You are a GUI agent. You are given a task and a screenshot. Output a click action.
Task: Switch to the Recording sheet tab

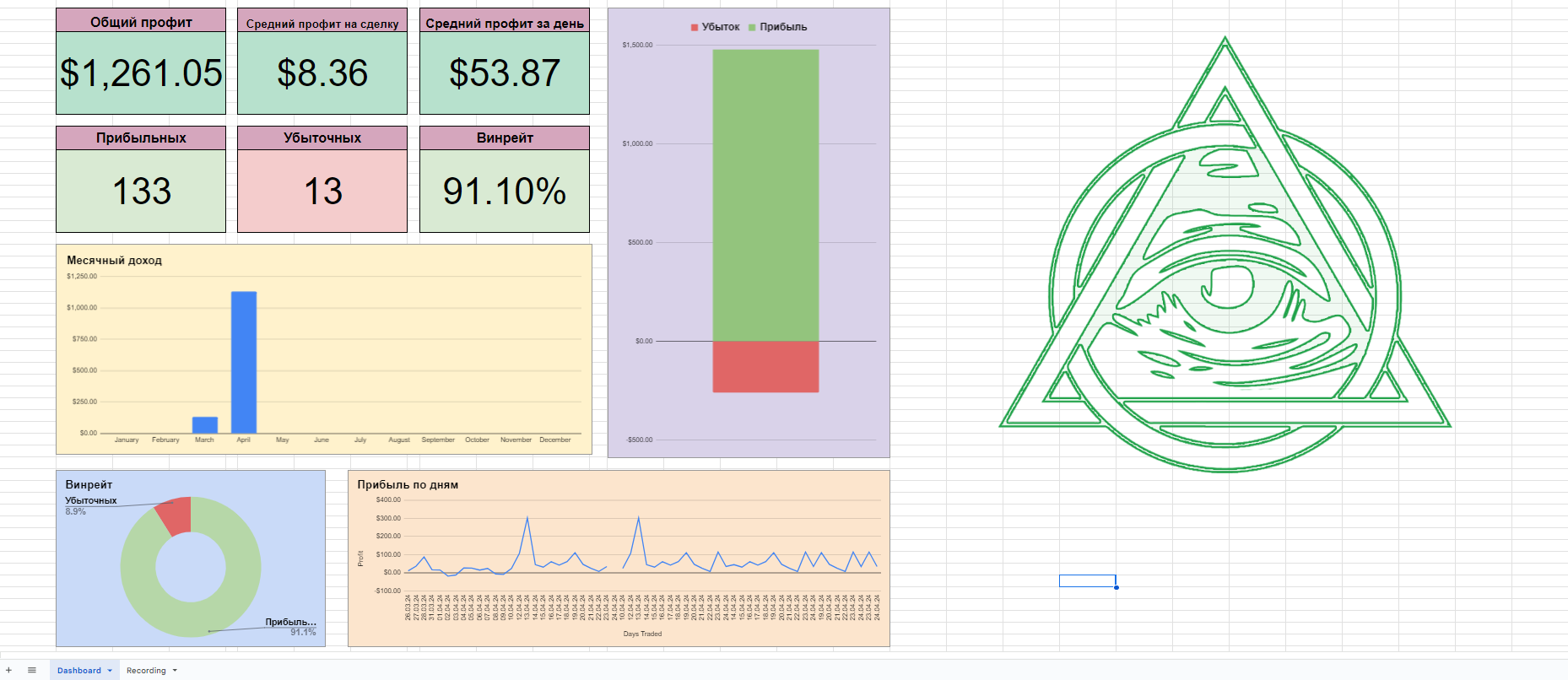tap(146, 671)
